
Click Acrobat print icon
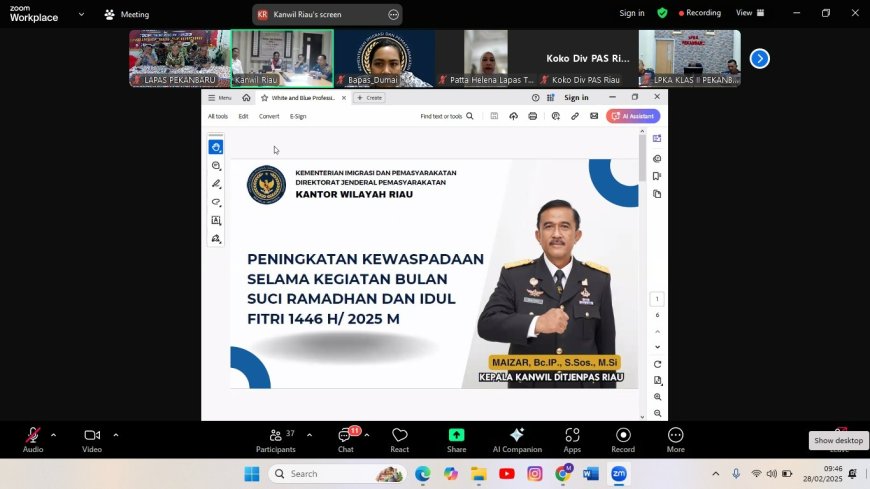pyautogui.click(x=533, y=116)
